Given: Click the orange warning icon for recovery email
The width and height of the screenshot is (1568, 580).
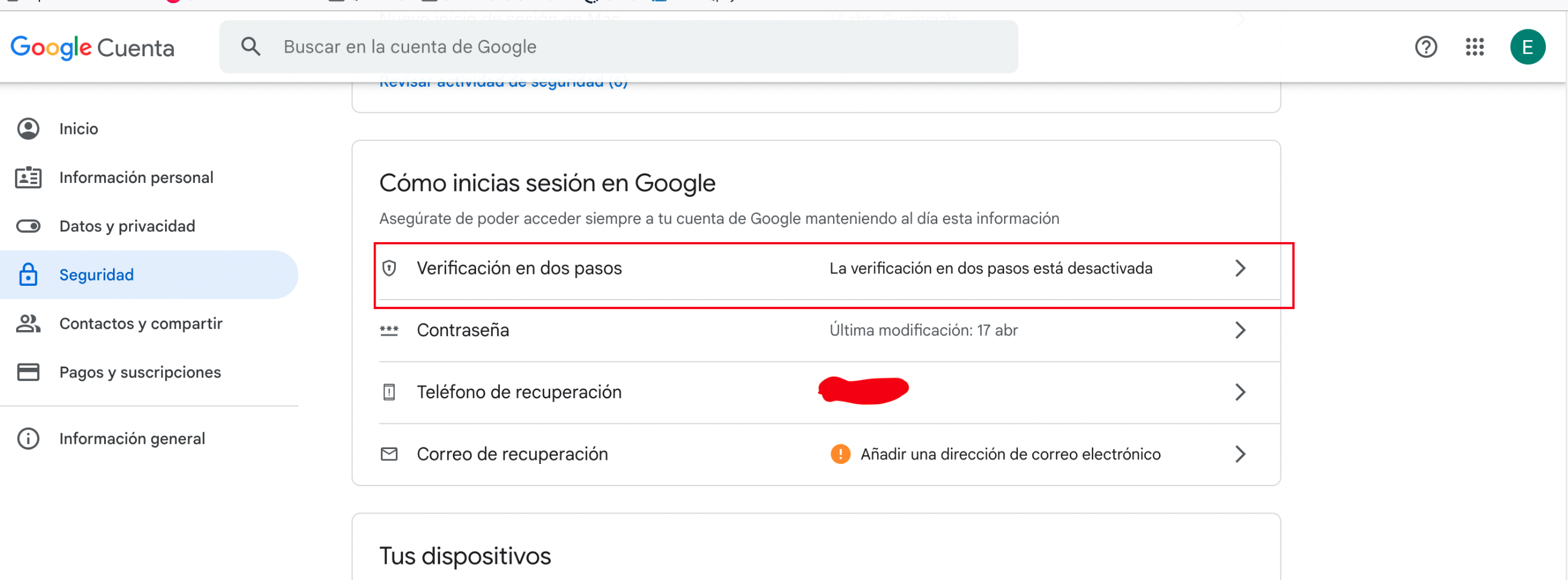Looking at the screenshot, I should [x=840, y=454].
